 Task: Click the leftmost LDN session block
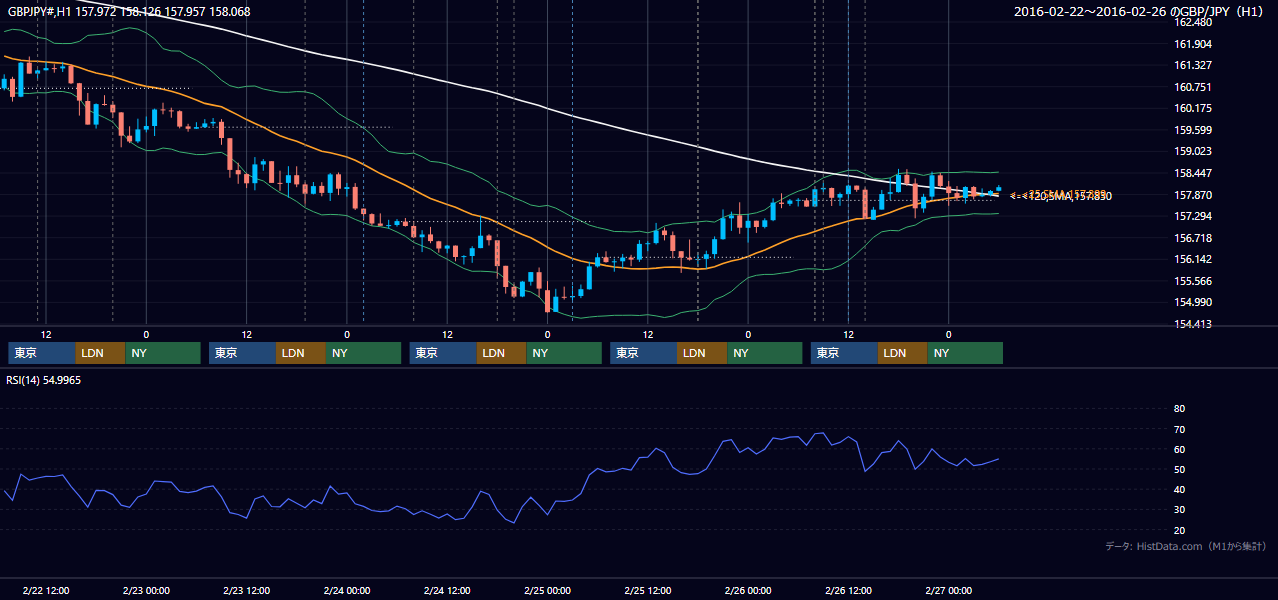click(x=101, y=353)
